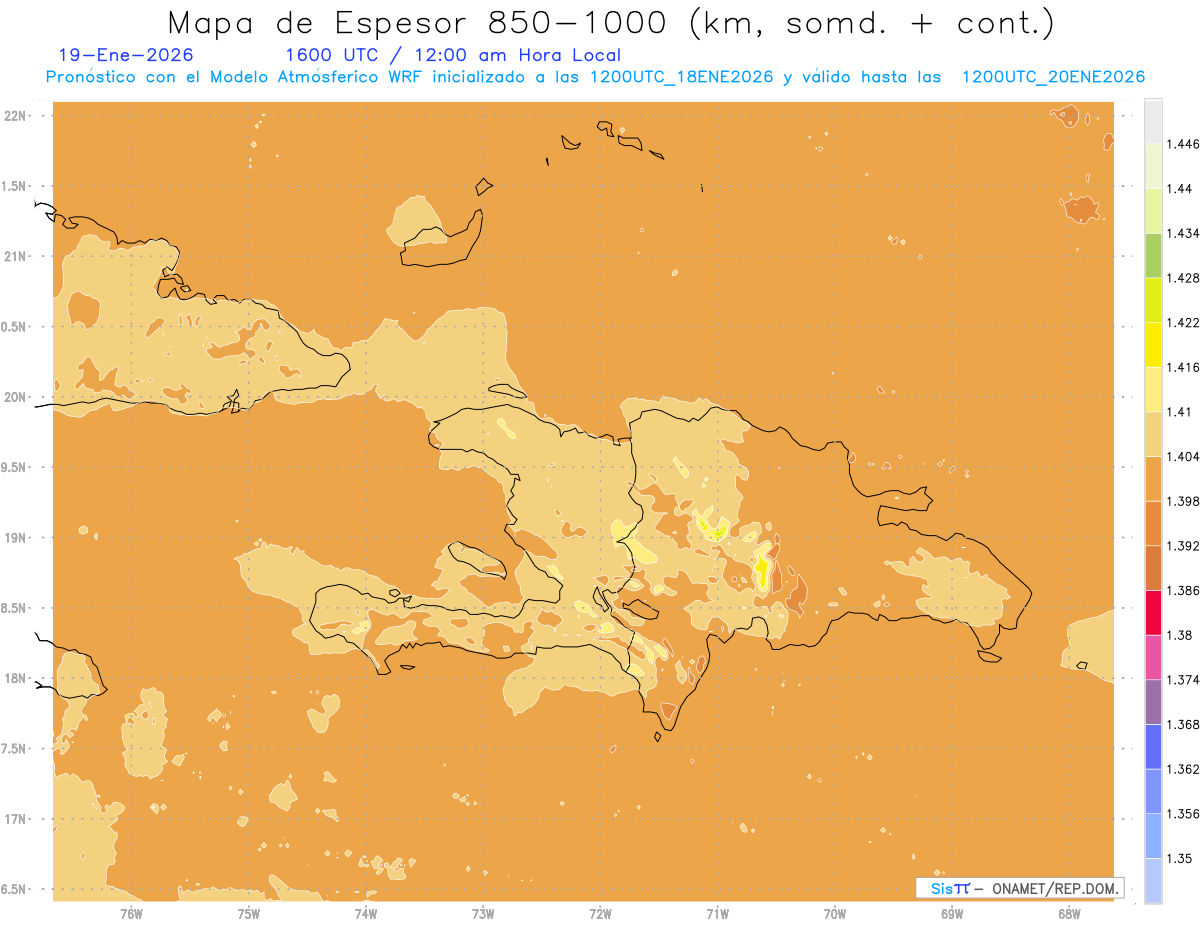The width and height of the screenshot is (1200, 927).
Task: Click the '1.392' colorbar value
Action: click(1183, 546)
